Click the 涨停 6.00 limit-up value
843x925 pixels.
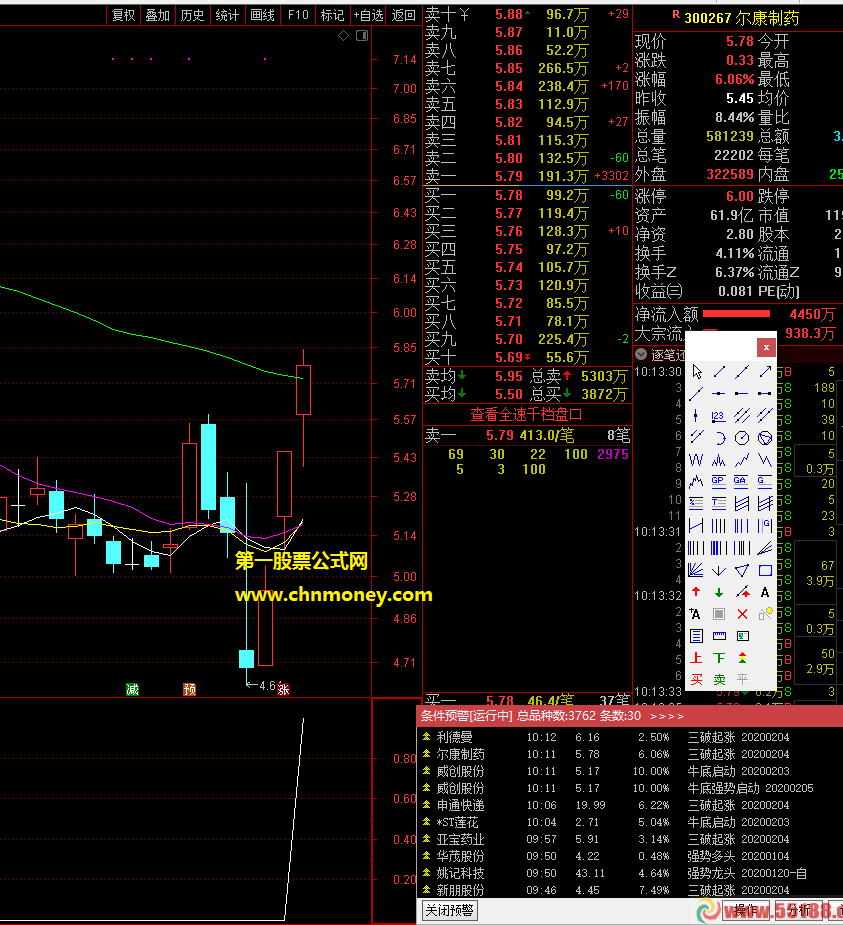[740, 196]
